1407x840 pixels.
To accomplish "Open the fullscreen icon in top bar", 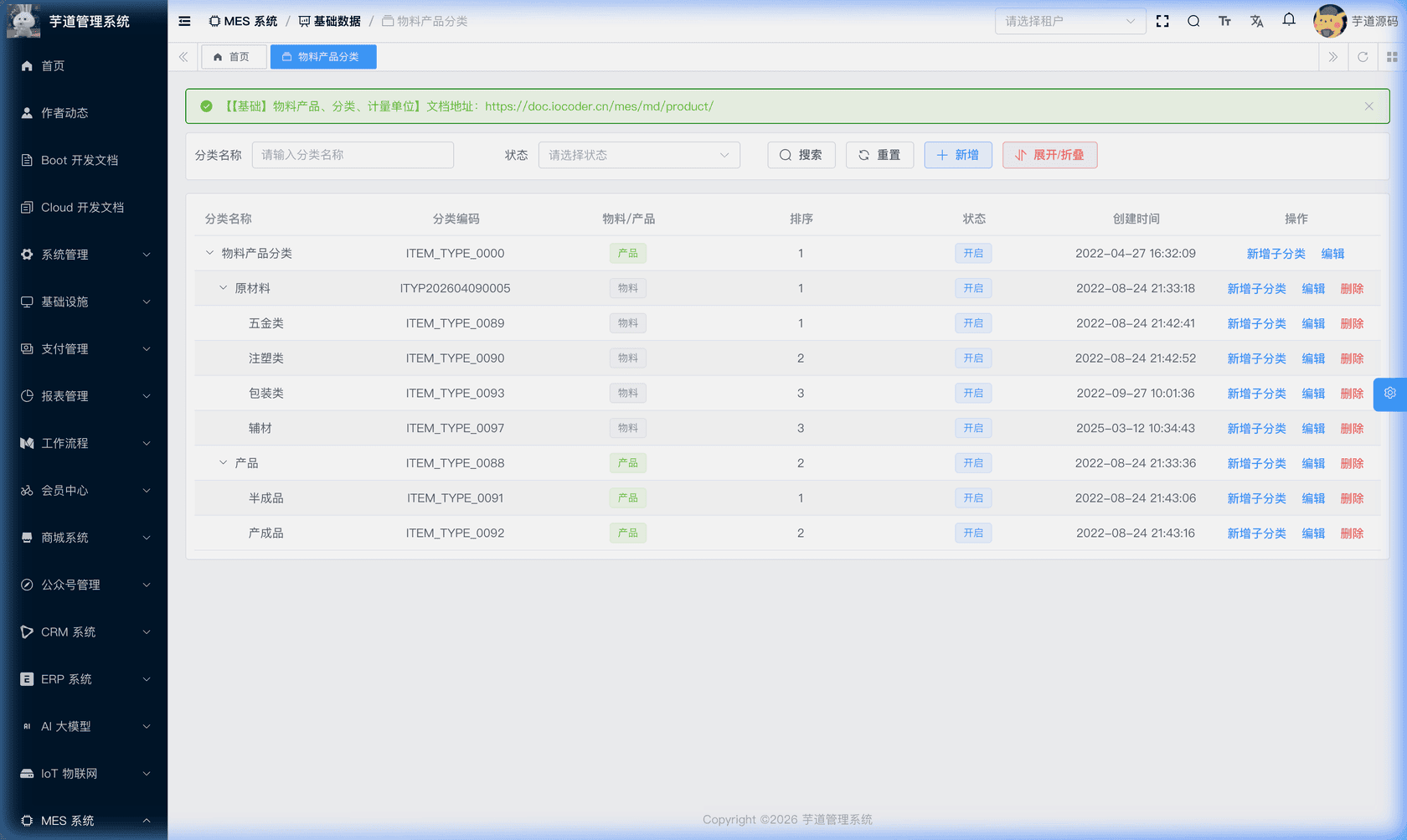I will click(x=1162, y=21).
